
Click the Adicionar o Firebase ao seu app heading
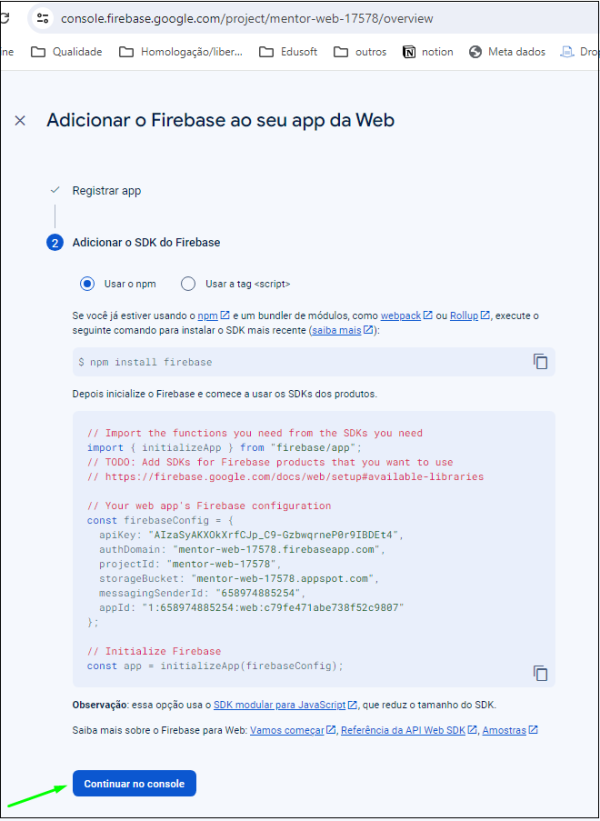pyautogui.click(x=220, y=121)
